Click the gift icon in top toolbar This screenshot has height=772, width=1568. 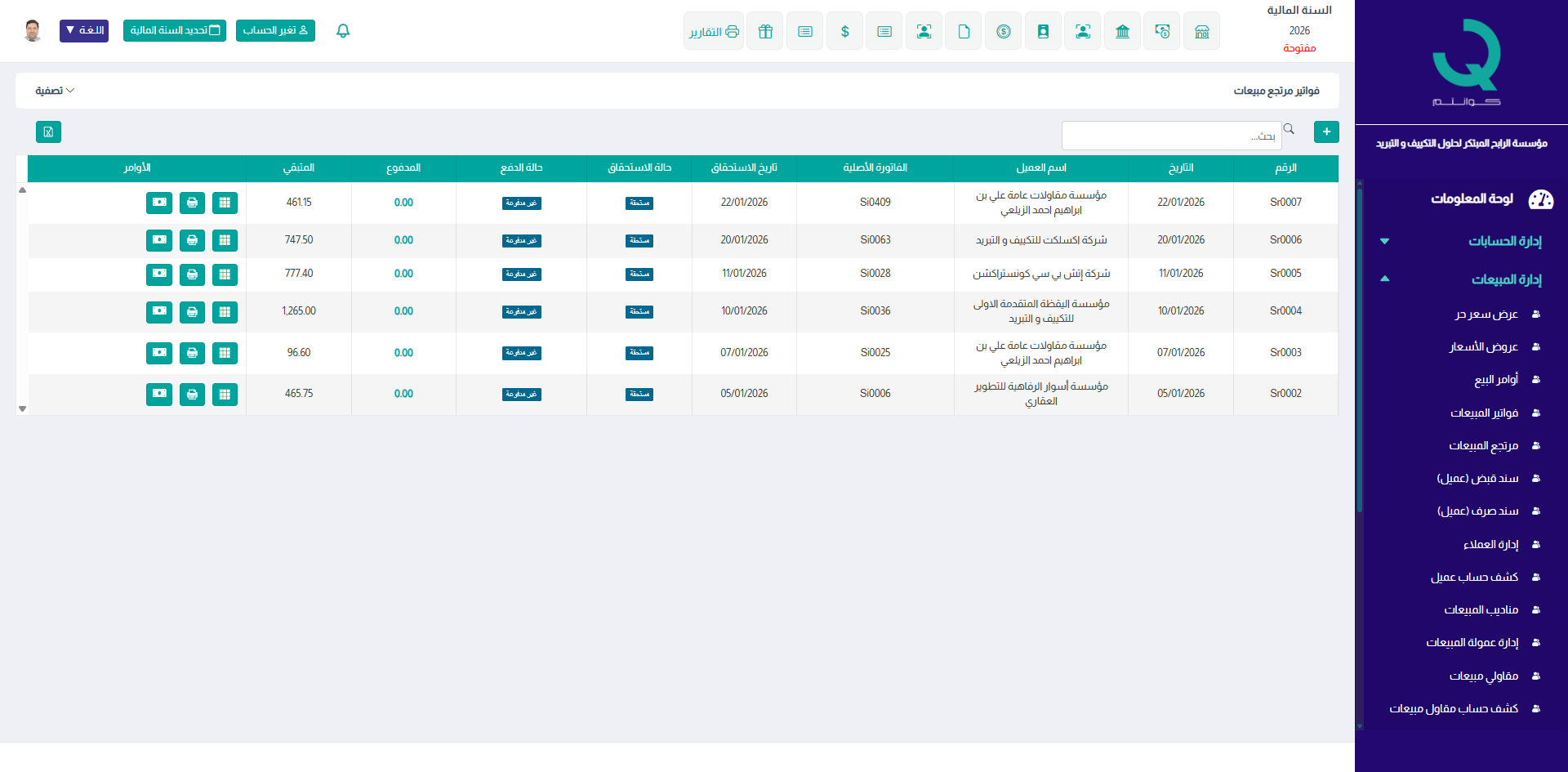[x=765, y=31]
